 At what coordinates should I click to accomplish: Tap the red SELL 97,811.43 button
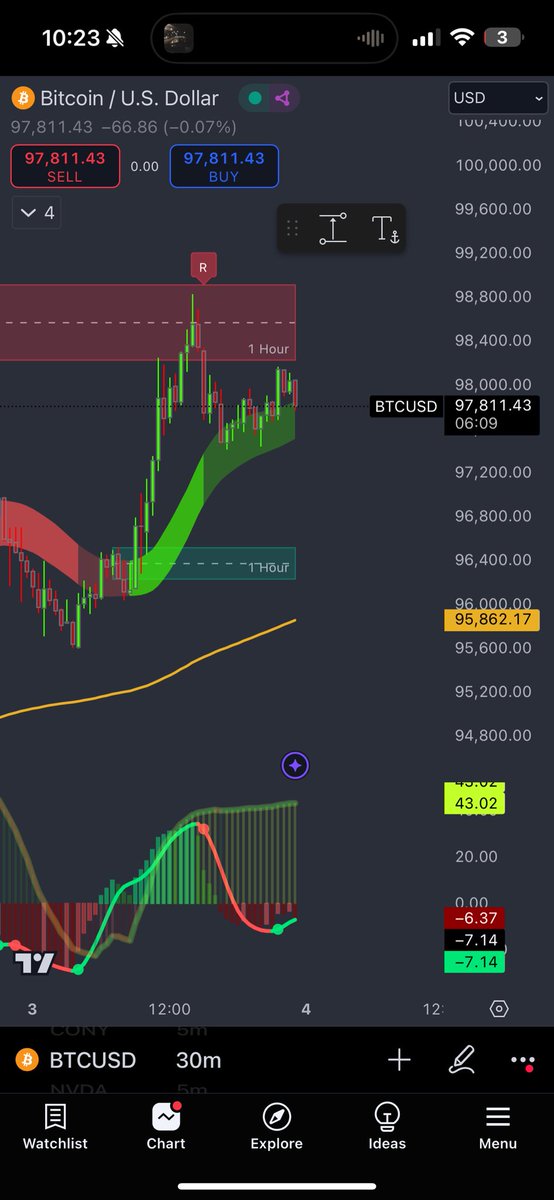click(x=65, y=166)
